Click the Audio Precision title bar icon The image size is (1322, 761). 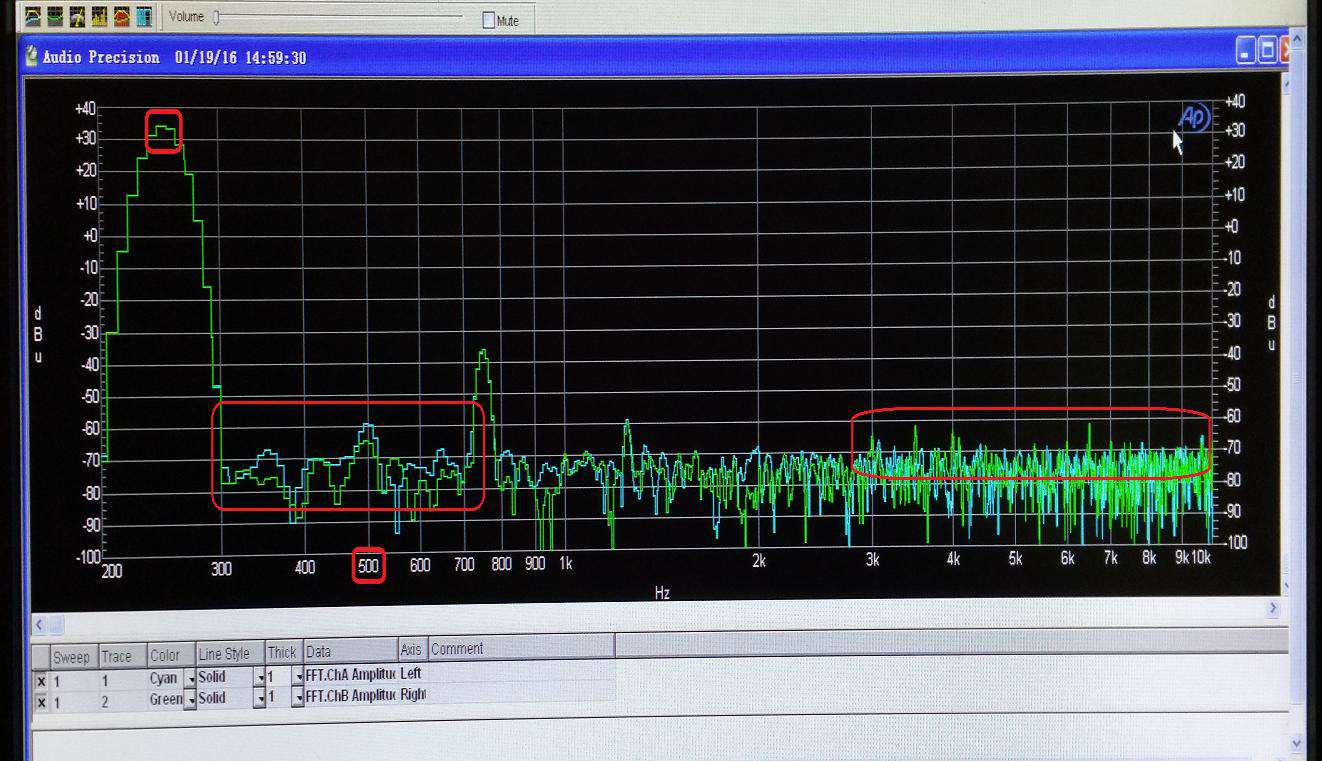[x=32, y=57]
